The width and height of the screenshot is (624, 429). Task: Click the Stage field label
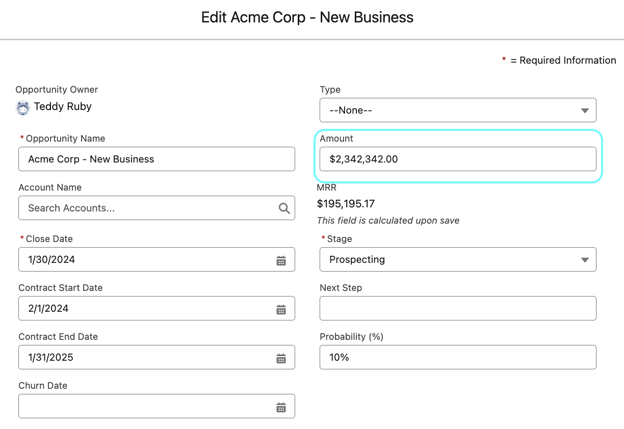point(339,239)
